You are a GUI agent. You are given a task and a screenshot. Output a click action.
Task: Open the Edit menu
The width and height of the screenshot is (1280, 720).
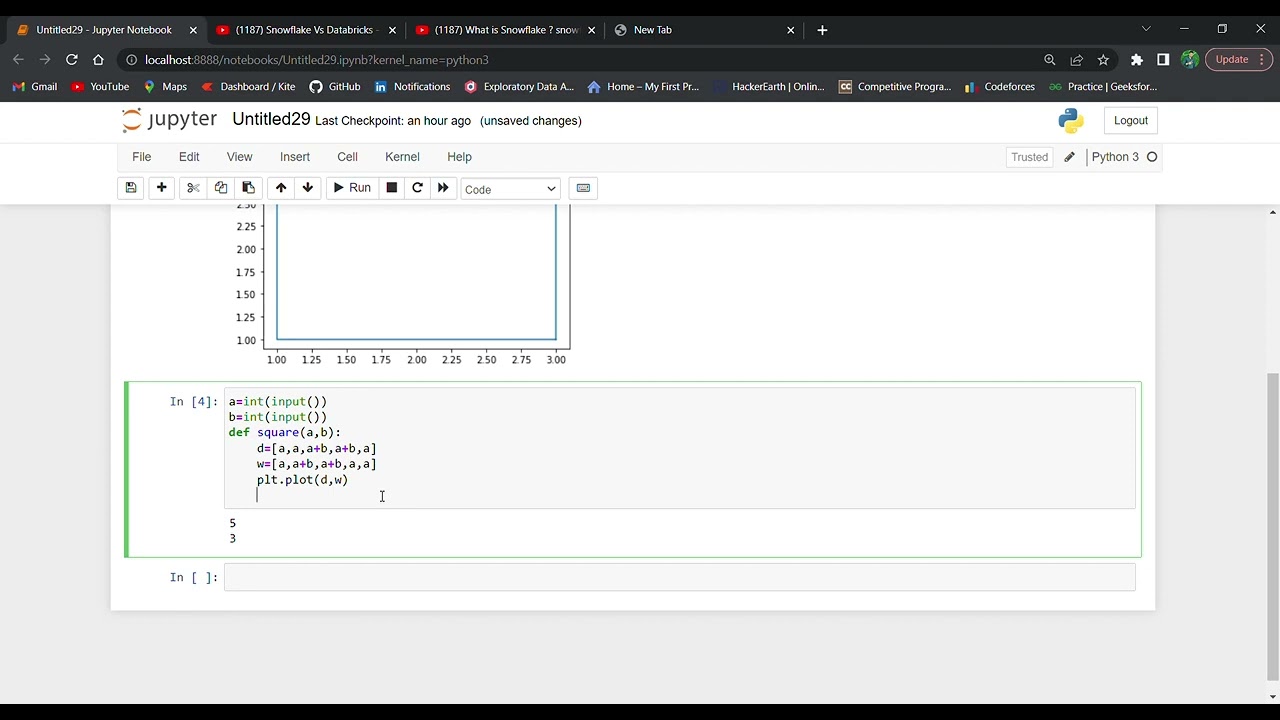[x=189, y=157]
